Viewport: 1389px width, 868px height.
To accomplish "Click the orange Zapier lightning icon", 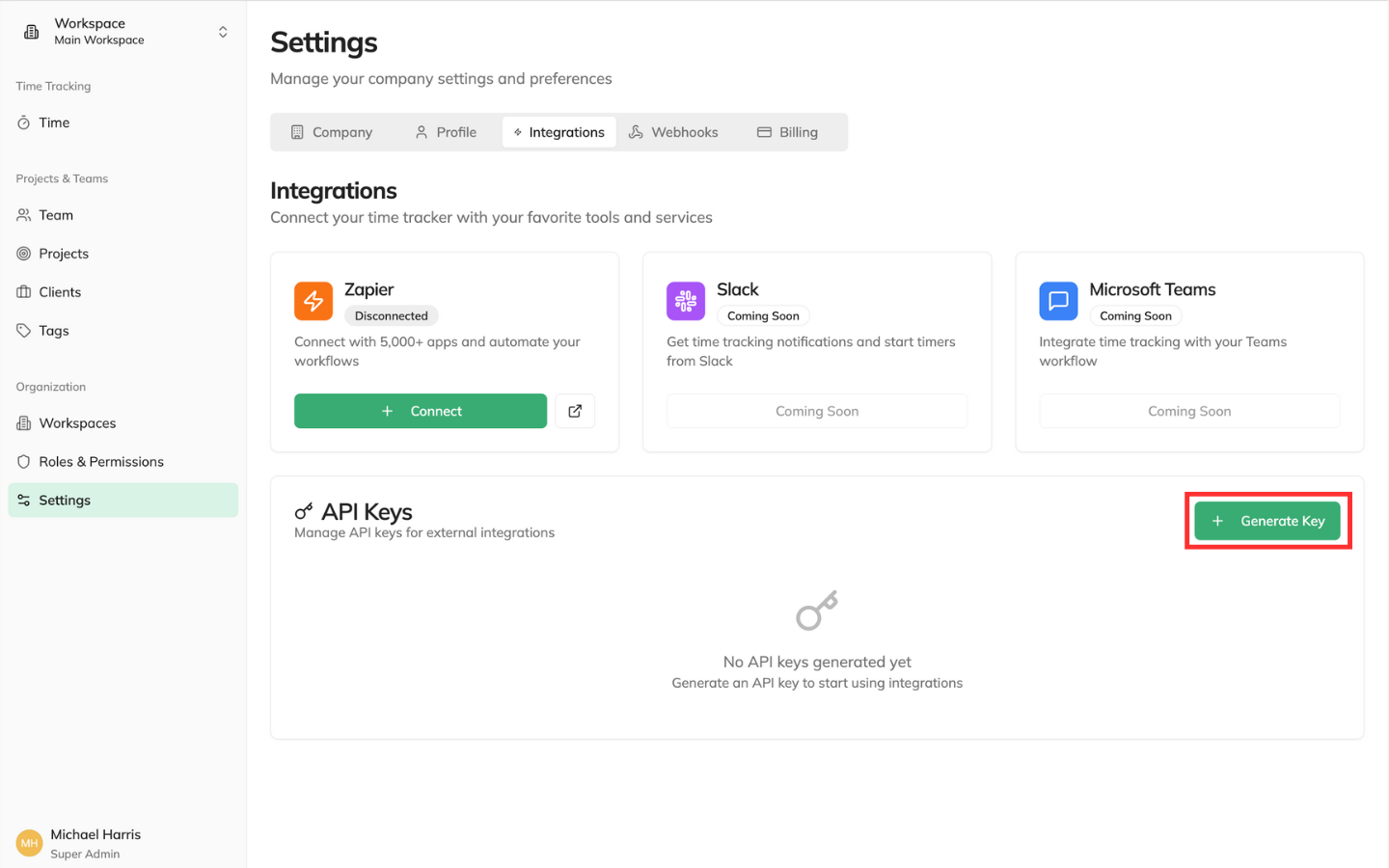I will point(313,301).
